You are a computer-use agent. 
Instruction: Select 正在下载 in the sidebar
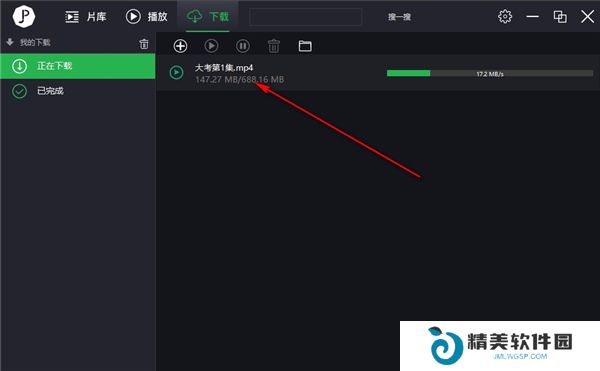pyautogui.click(x=78, y=66)
